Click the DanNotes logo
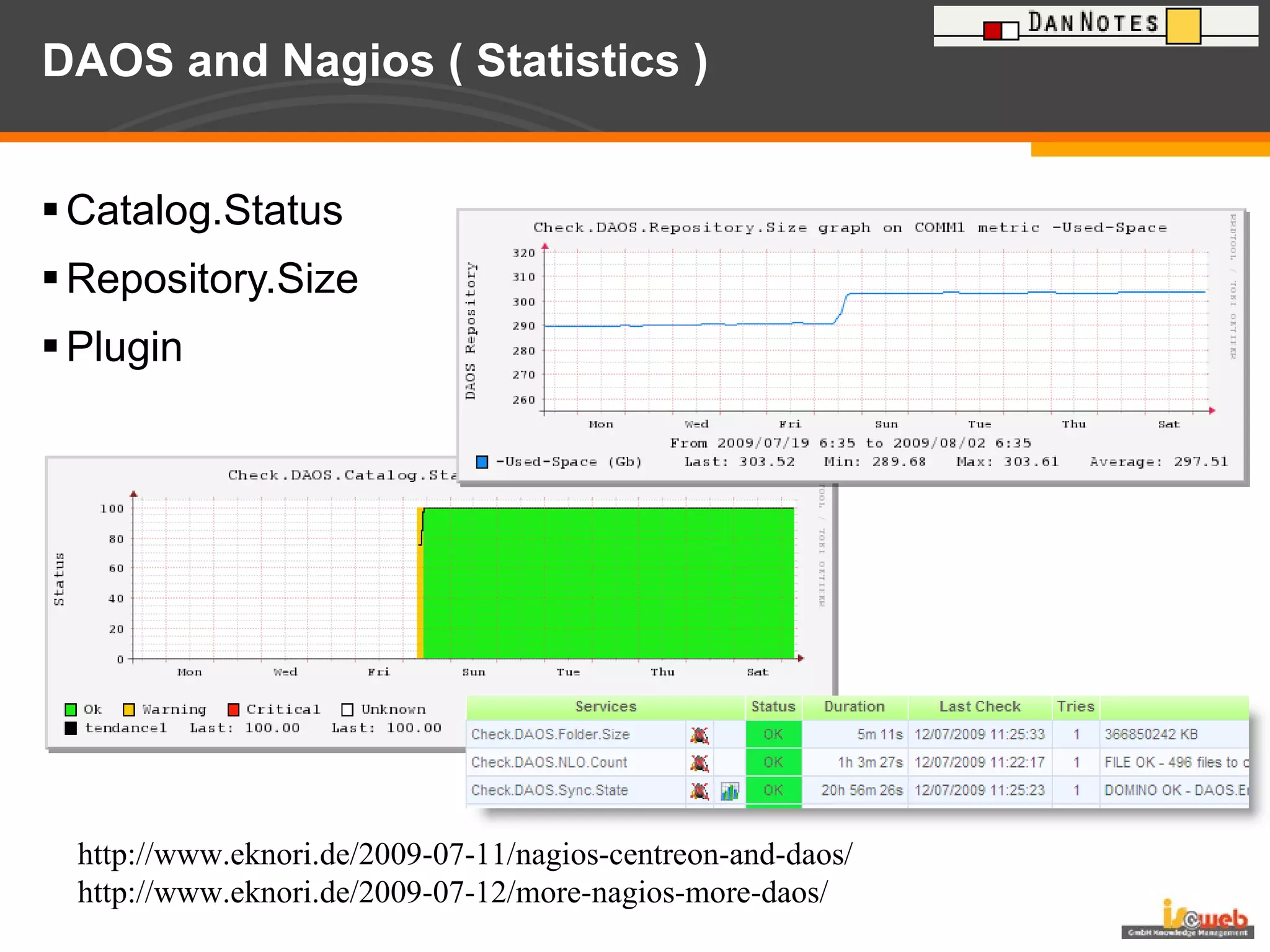The width and height of the screenshot is (1270, 952). tap(1096, 25)
